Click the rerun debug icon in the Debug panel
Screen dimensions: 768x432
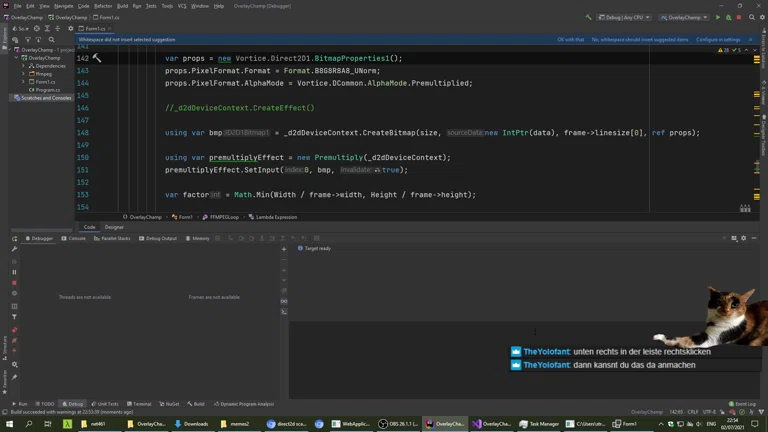14,239
